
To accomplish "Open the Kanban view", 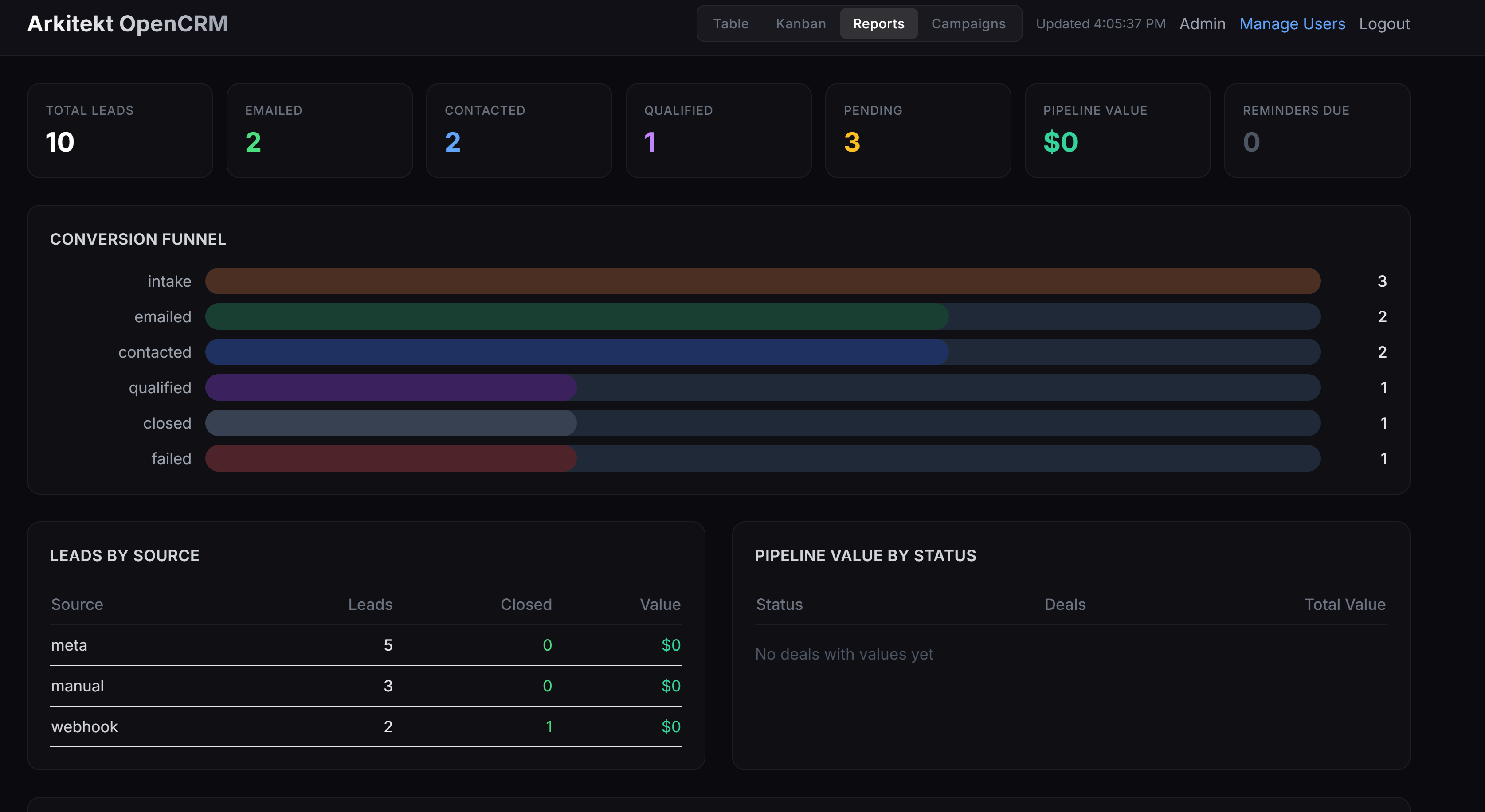I will click(800, 23).
